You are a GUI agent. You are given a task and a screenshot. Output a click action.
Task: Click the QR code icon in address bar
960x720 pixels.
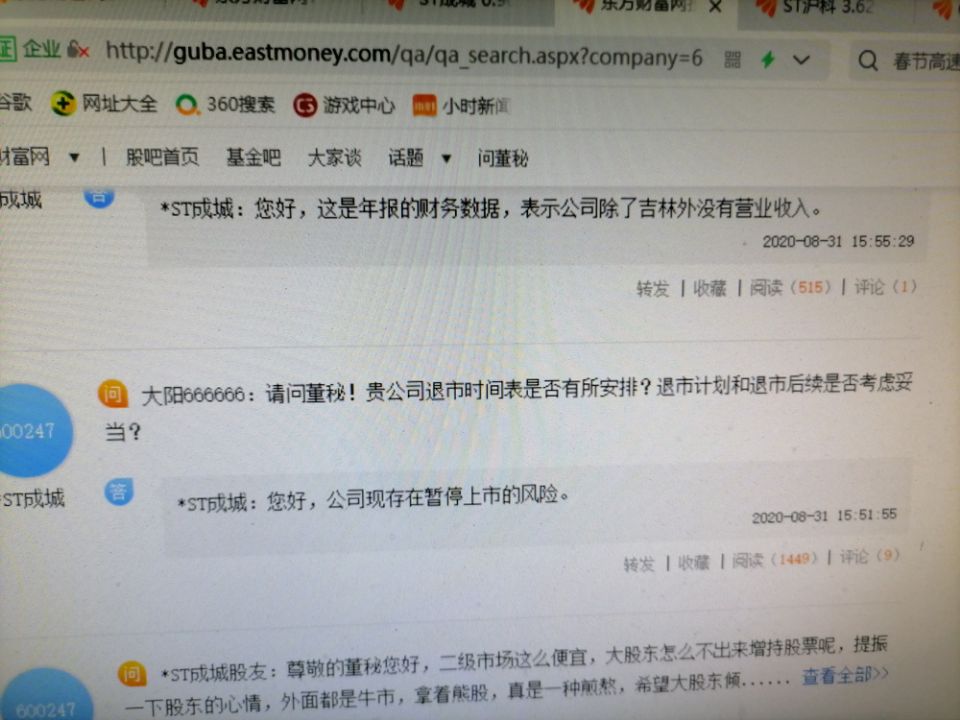[x=732, y=59]
